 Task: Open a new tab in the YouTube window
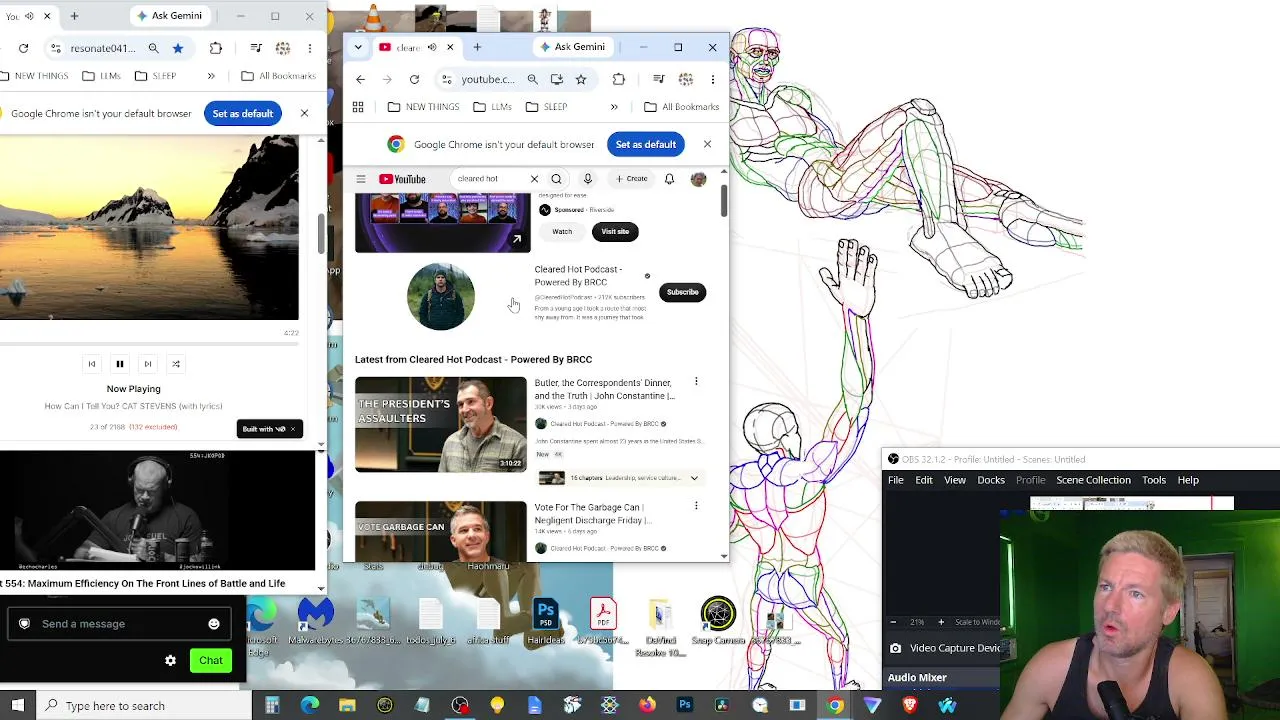point(477,47)
